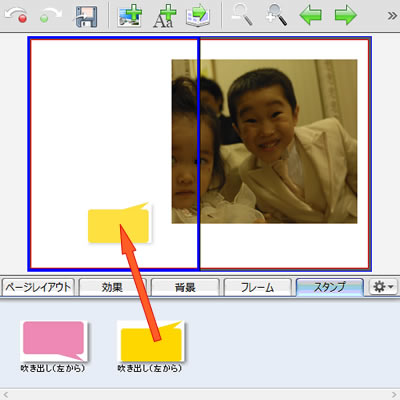400x400 pixels.
Task: Click the children photo on the page
Action: click(264, 141)
